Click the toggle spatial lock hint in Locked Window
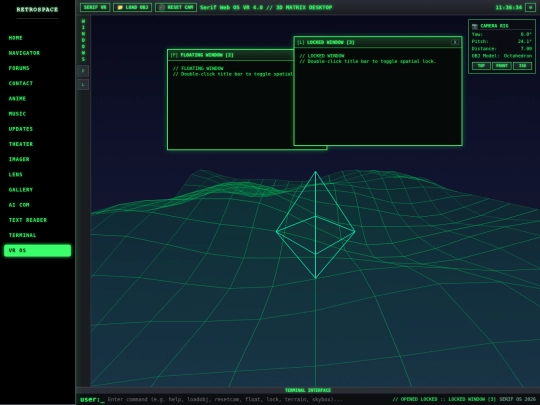The width and height of the screenshot is (540, 405). click(368, 61)
